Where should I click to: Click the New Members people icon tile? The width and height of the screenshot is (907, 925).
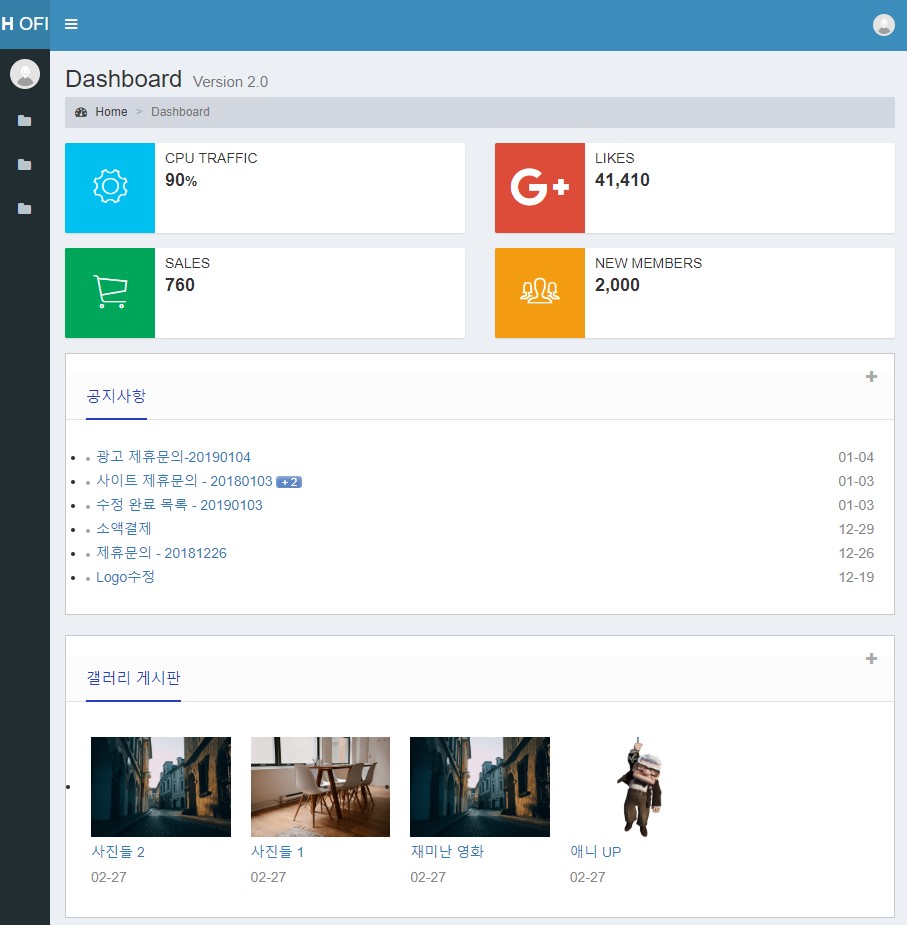[540, 293]
